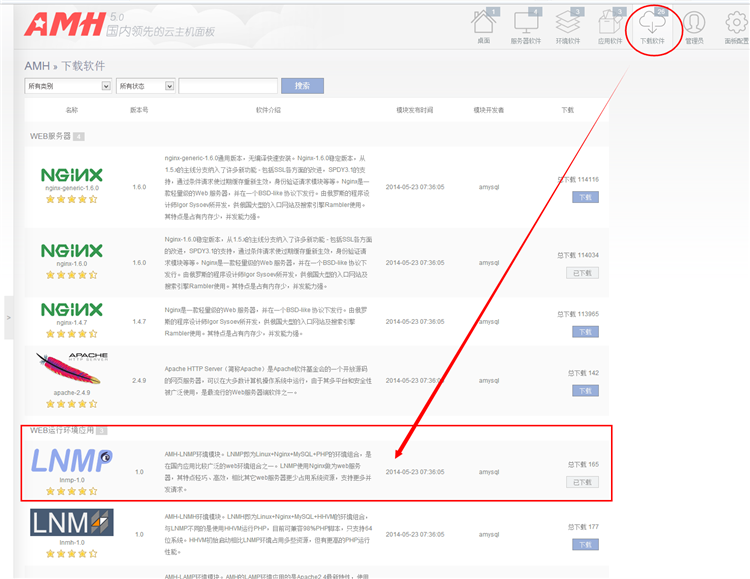Image resolution: width=750 pixels, height=579 pixels.
Task: Click 下载 button for nginx-1.4.7
Action: click(583, 331)
